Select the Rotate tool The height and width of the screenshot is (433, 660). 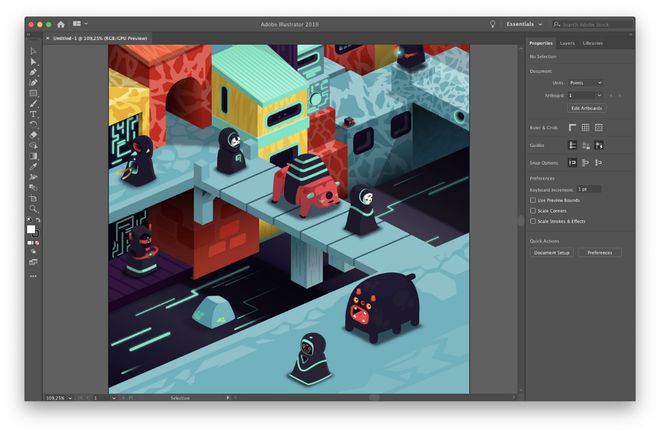[x=33, y=124]
